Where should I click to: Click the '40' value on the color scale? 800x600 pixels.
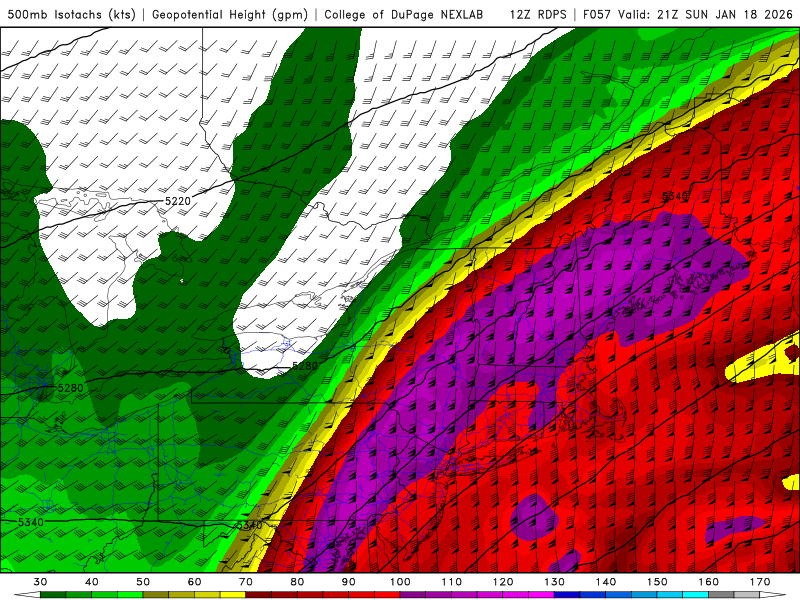coord(92,582)
